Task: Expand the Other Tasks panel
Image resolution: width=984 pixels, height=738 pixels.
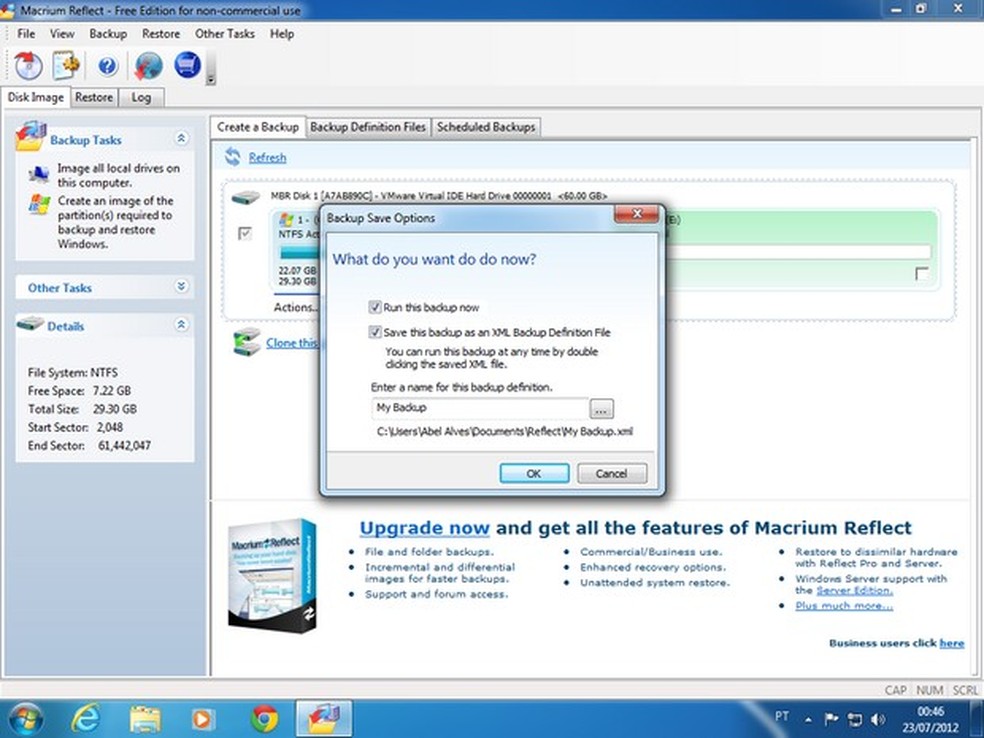Action: (x=181, y=286)
